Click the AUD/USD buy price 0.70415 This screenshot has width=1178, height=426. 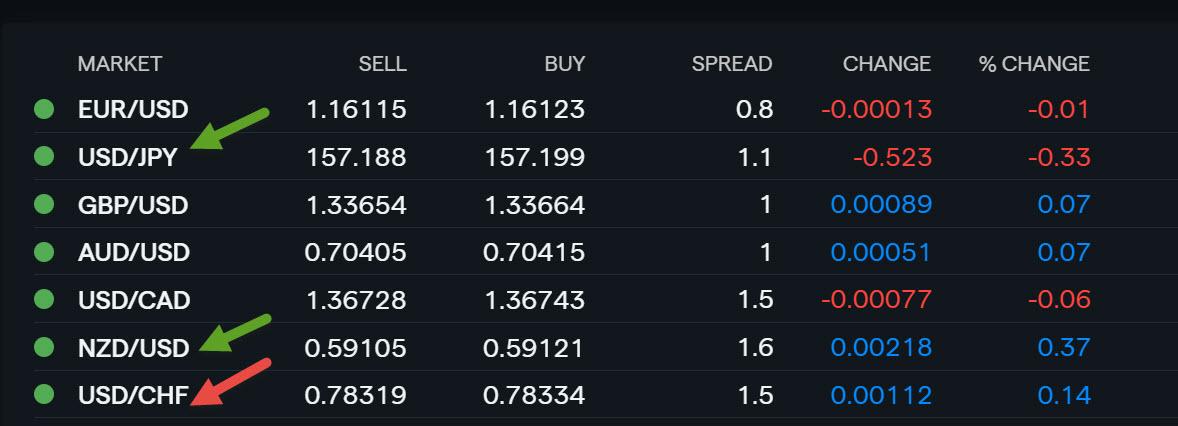click(534, 252)
